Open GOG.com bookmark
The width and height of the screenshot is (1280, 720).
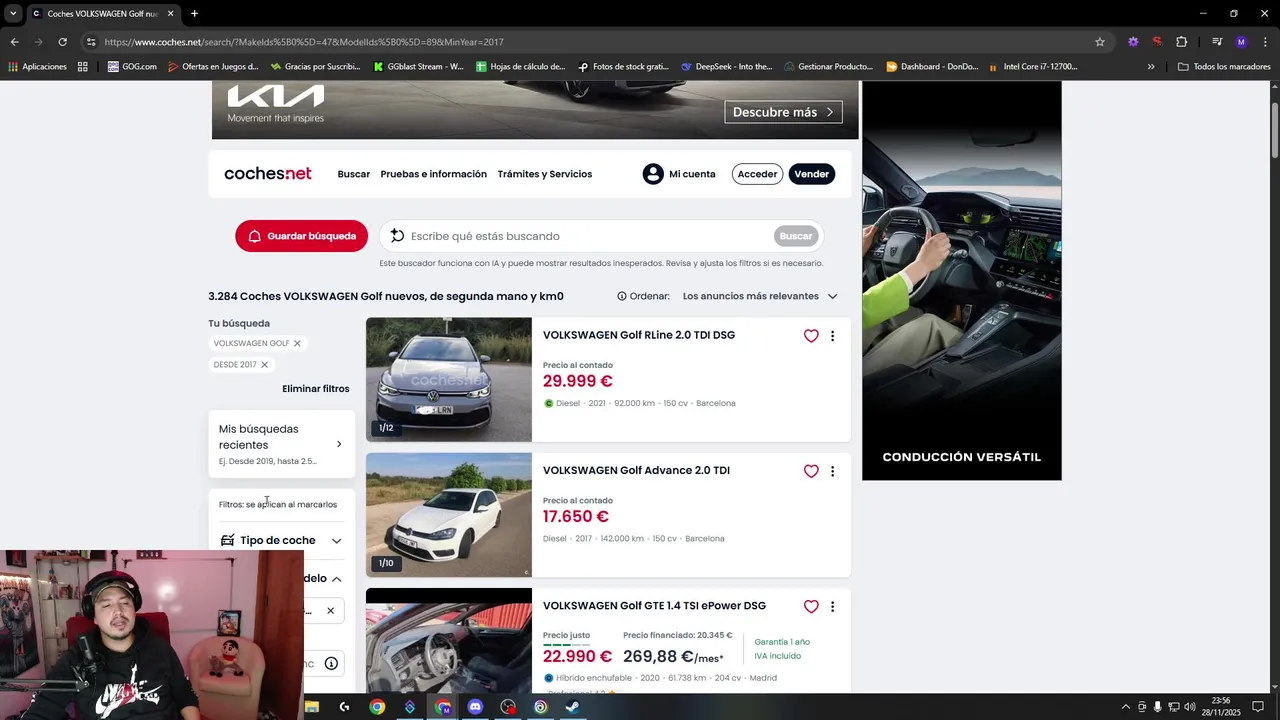click(132, 67)
